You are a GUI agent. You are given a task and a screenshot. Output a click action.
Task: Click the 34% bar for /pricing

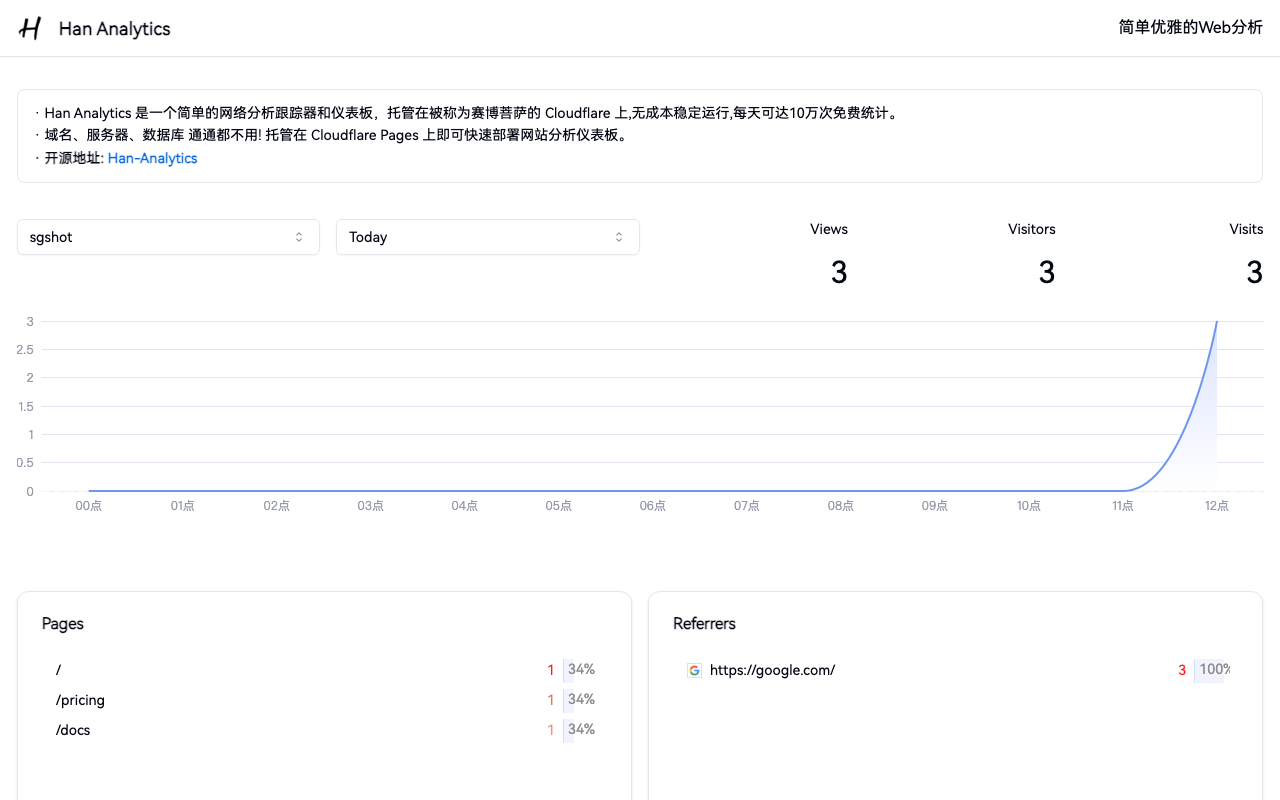click(581, 700)
